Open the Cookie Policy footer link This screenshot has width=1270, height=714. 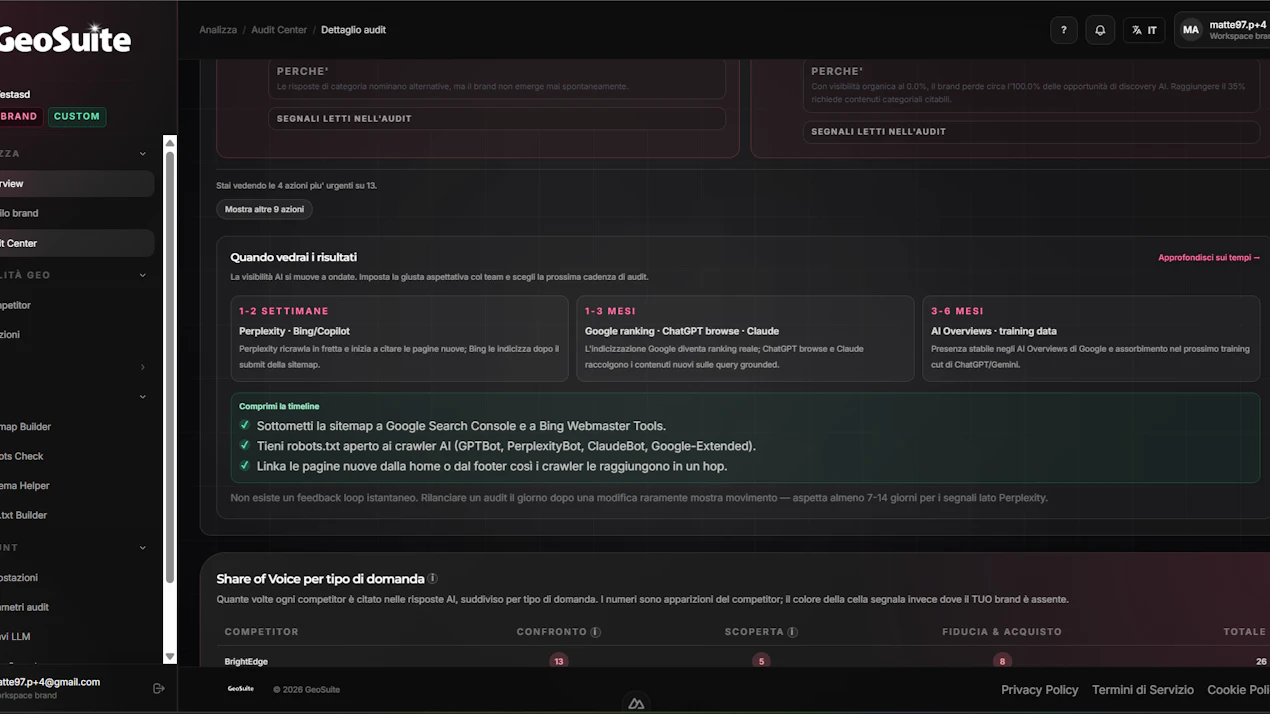tap(1238, 690)
